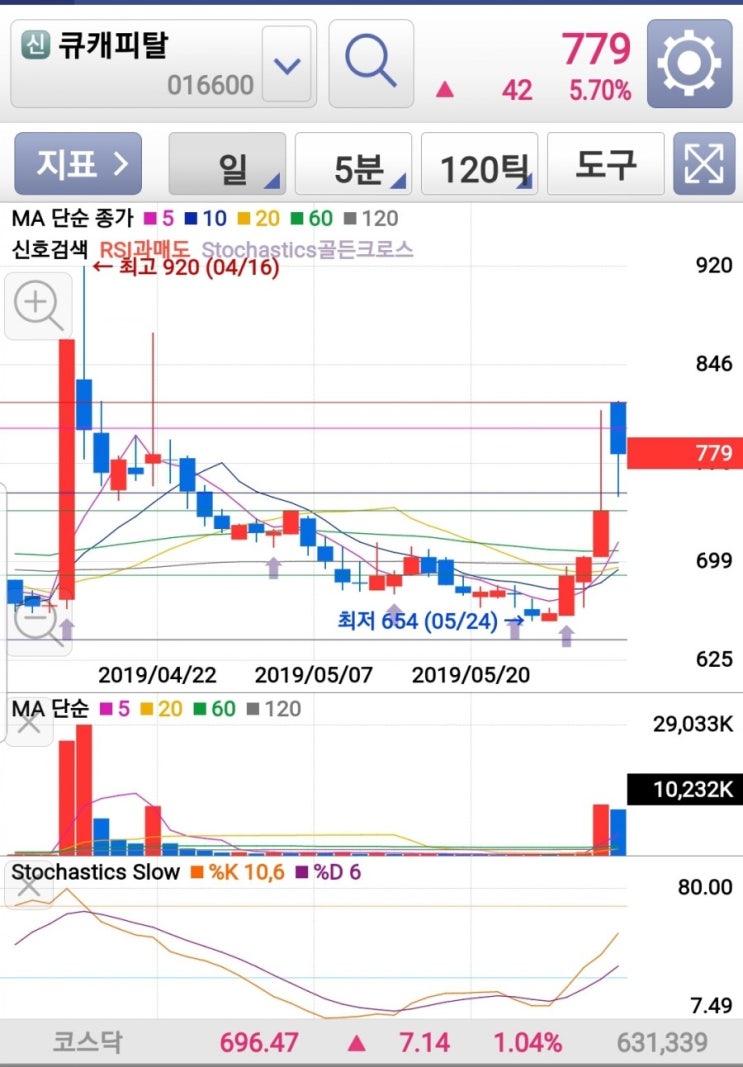Tap the 1.04% KOSDAQ change rate
This screenshot has height=1067, width=743.
(x=527, y=1042)
